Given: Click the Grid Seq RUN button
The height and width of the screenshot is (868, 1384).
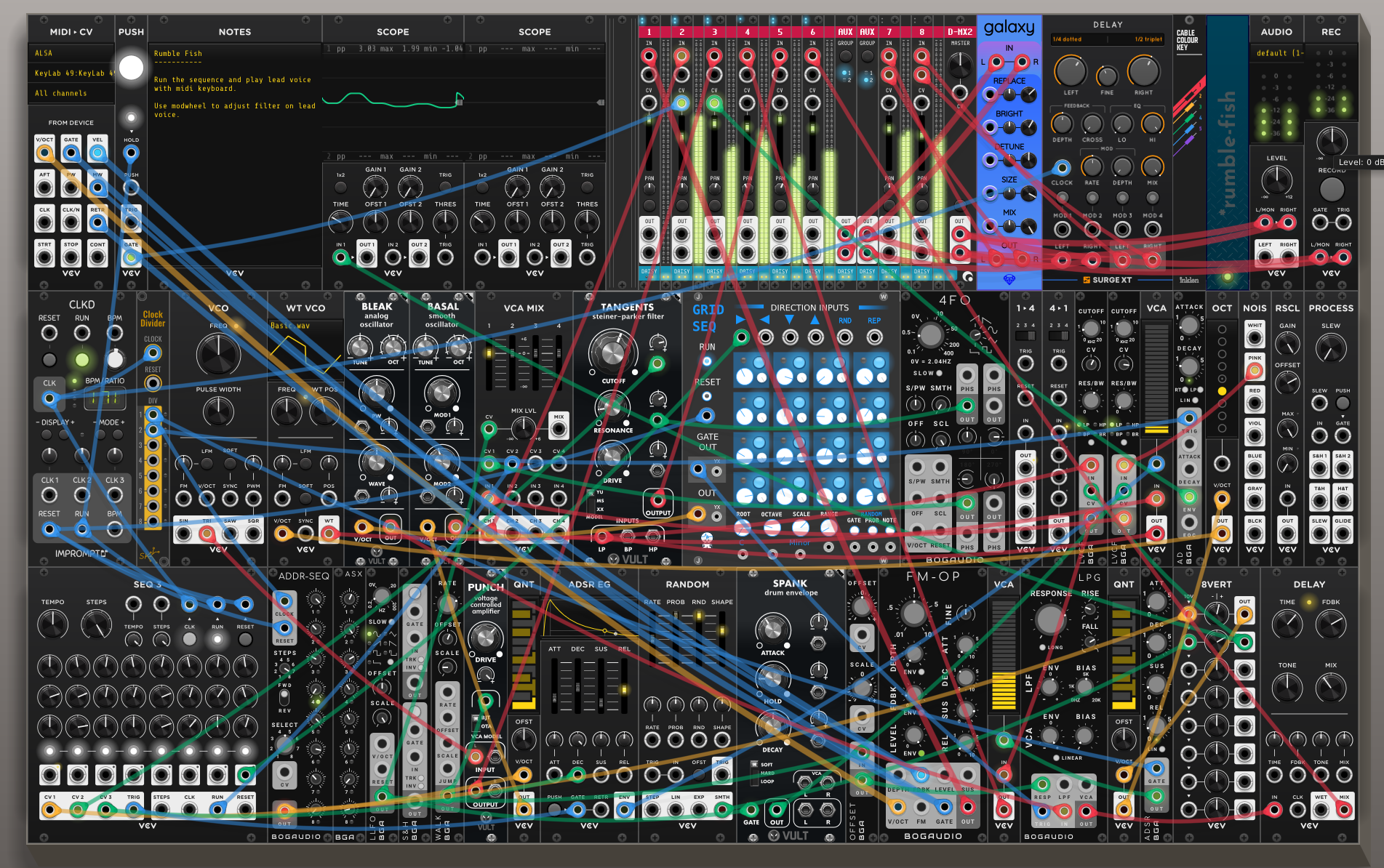Looking at the screenshot, I should (707, 361).
